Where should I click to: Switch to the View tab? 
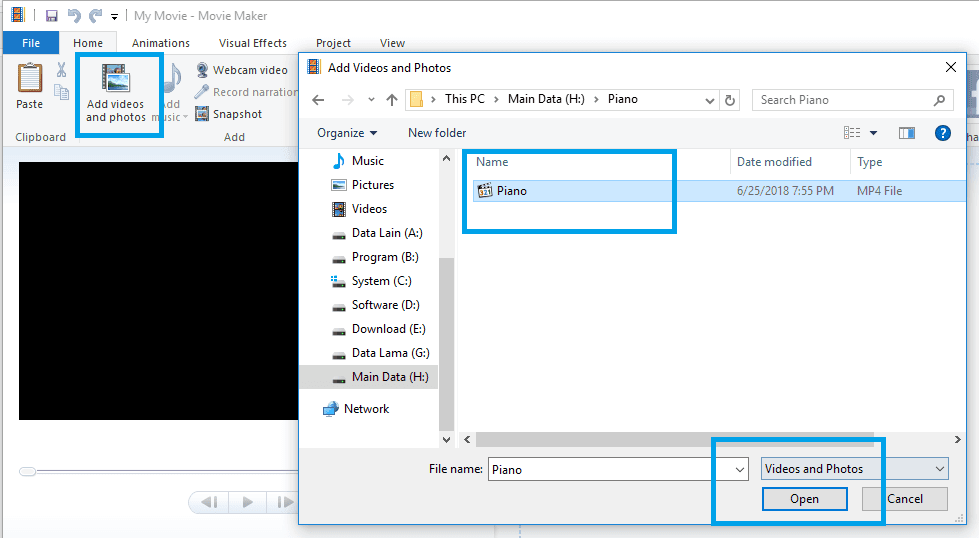(392, 43)
